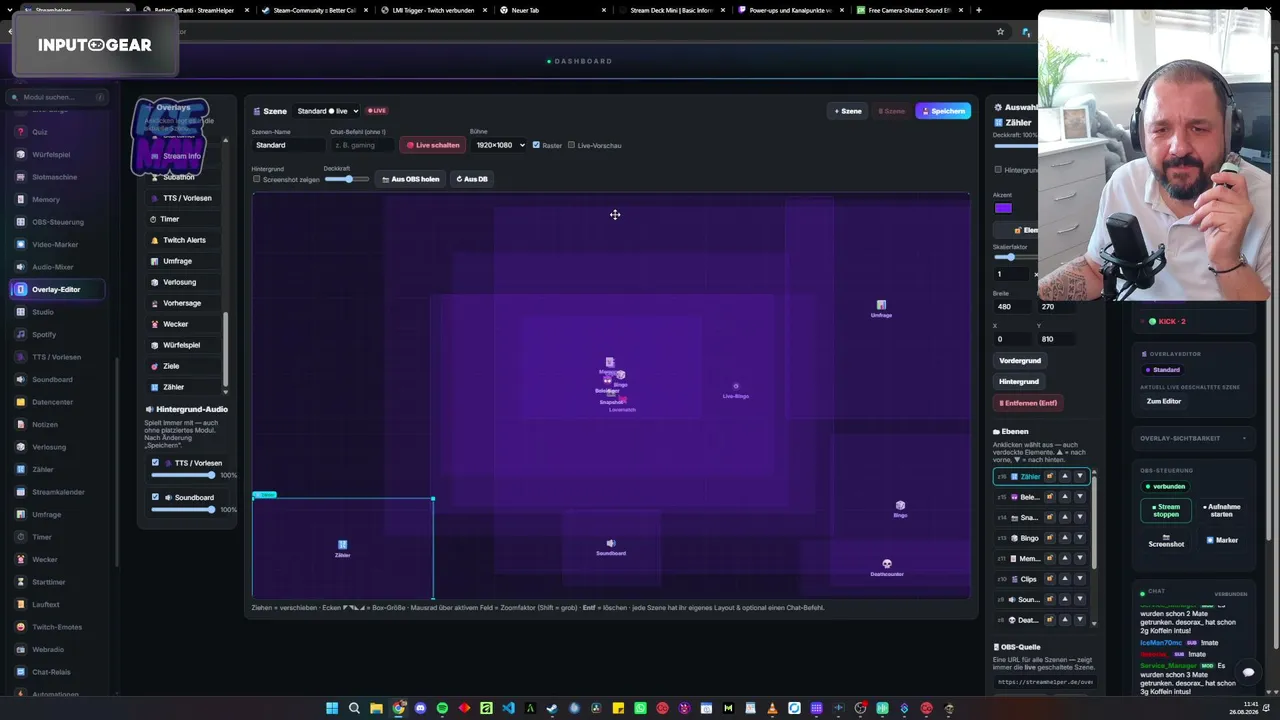Lock the Bingo layer
The image size is (1280, 720).
(1050, 538)
